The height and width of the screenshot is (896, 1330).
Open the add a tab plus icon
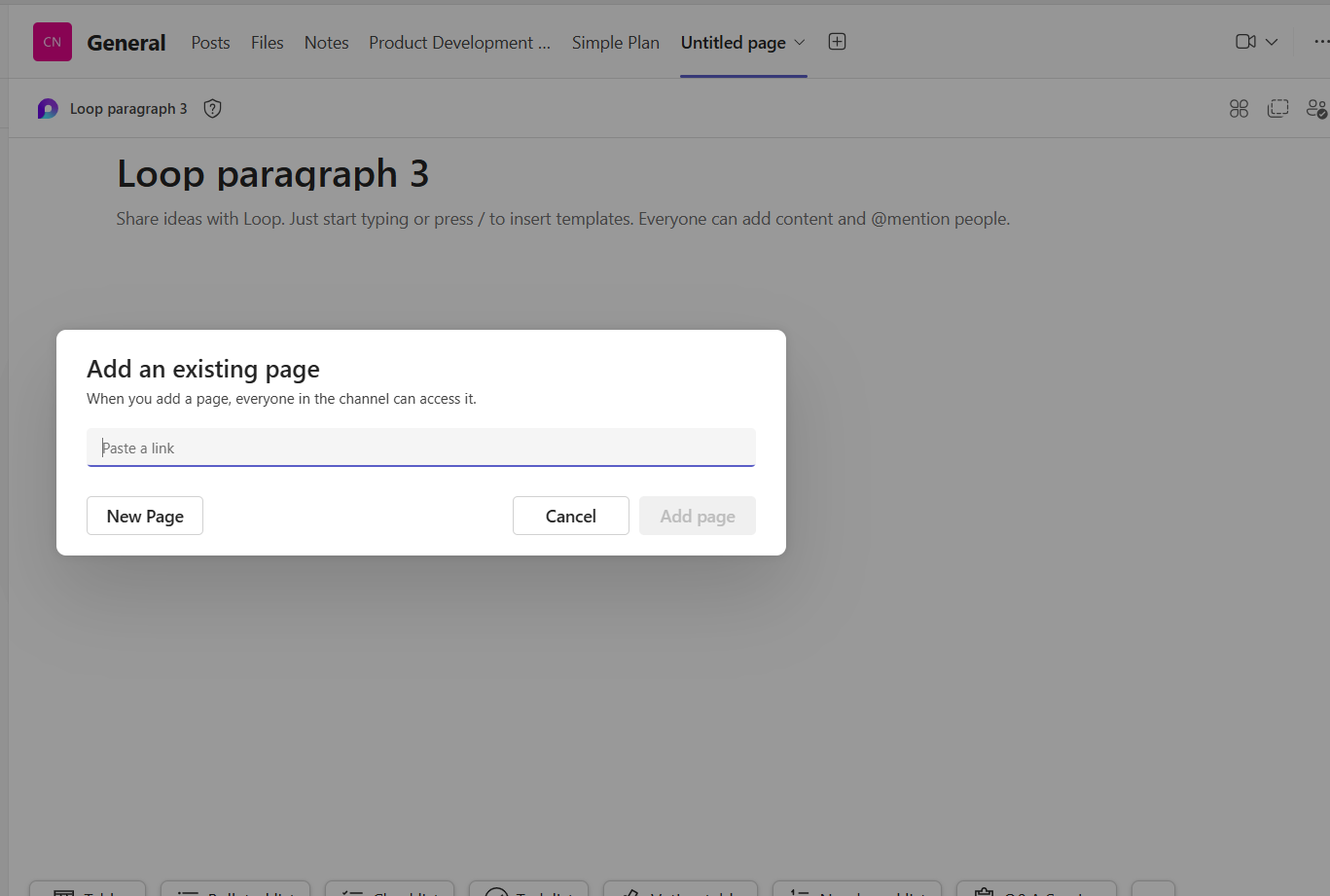click(x=837, y=42)
